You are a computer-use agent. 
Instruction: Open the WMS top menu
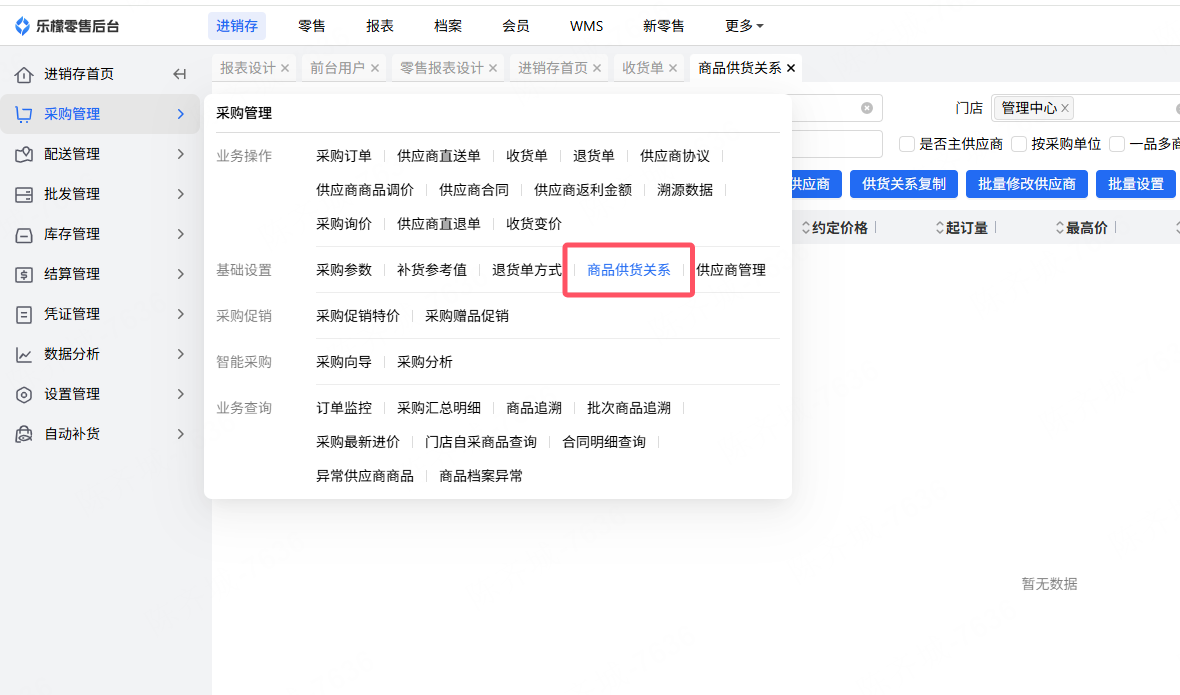click(x=586, y=26)
